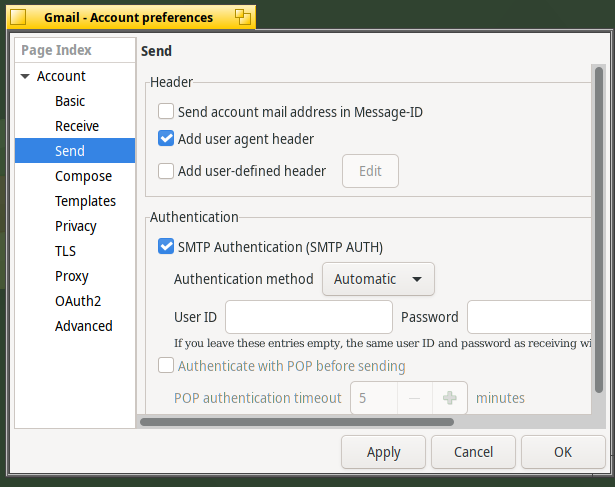Image resolution: width=615 pixels, height=487 pixels.
Task: Click the POP authentication timeout value field
Action: pos(374,398)
